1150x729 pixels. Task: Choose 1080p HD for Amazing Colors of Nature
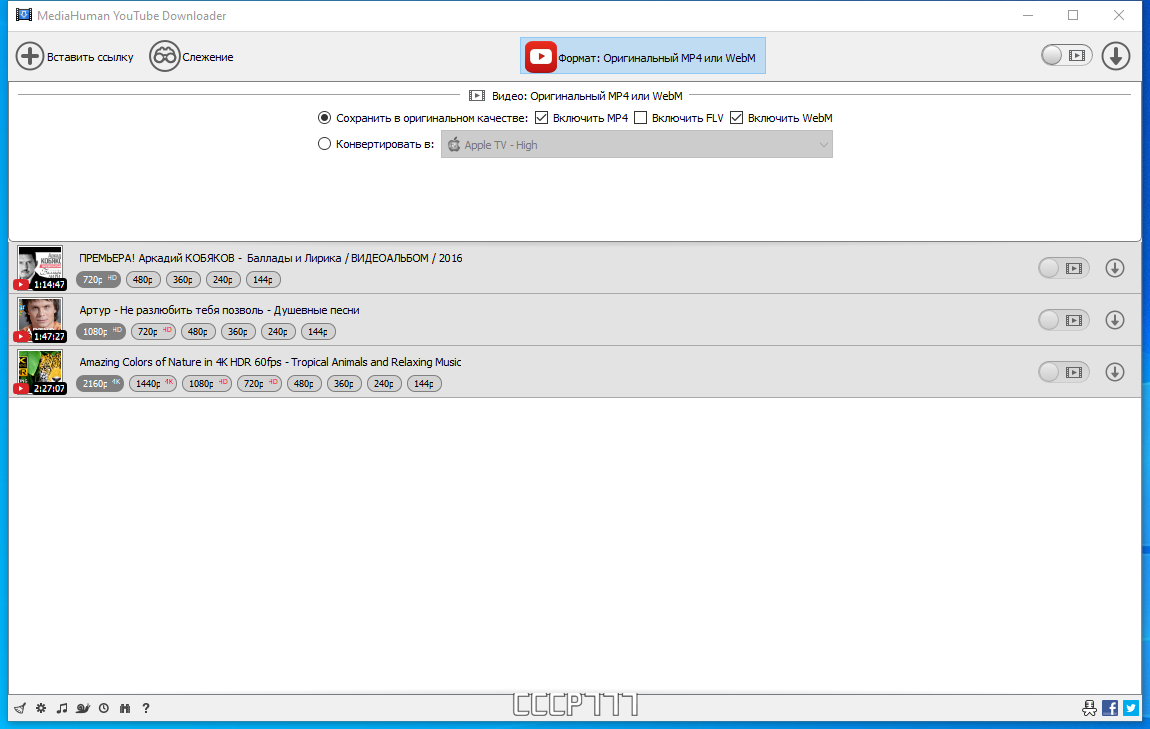[x=207, y=384]
